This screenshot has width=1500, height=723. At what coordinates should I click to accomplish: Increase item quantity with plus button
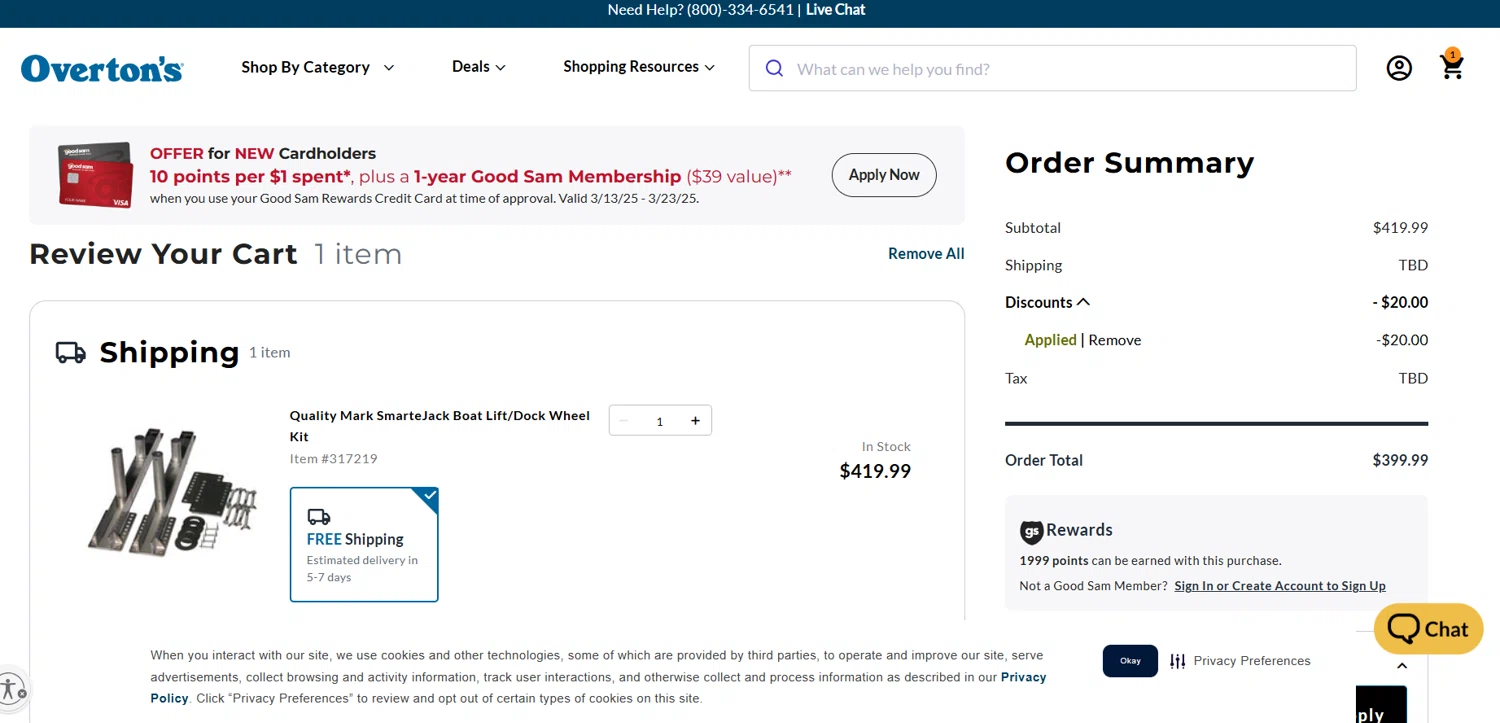pyautogui.click(x=695, y=421)
